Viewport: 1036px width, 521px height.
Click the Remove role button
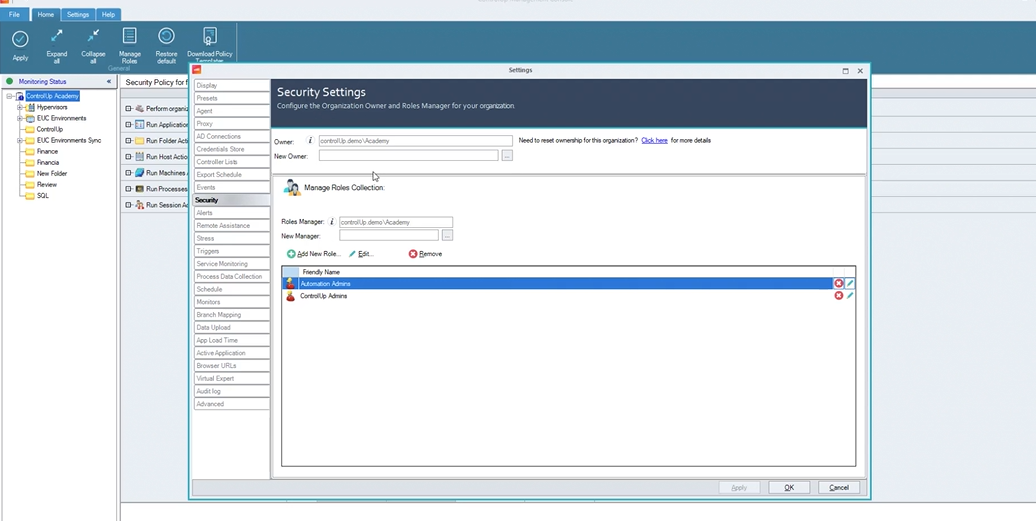pos(425,254)
